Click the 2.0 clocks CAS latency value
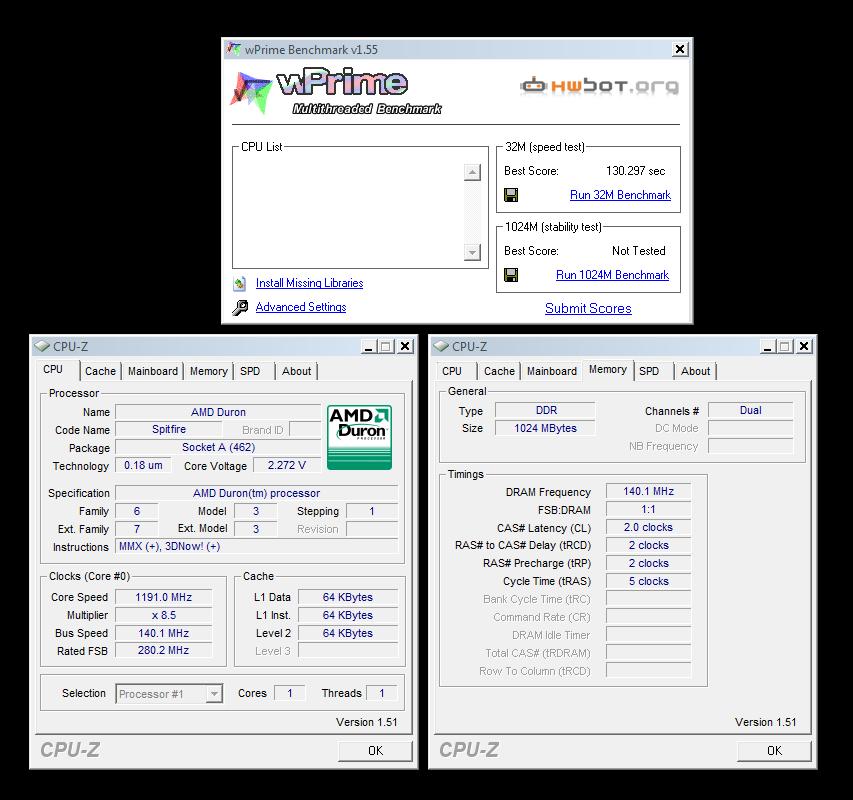The image size is (853, 800). (648, 527)
